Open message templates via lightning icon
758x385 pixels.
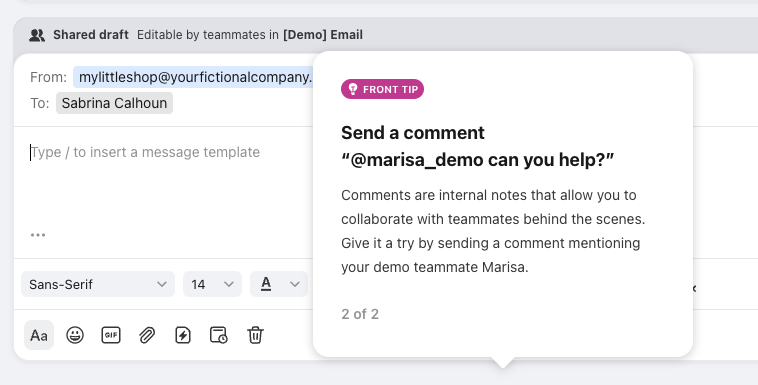(183, 335)
